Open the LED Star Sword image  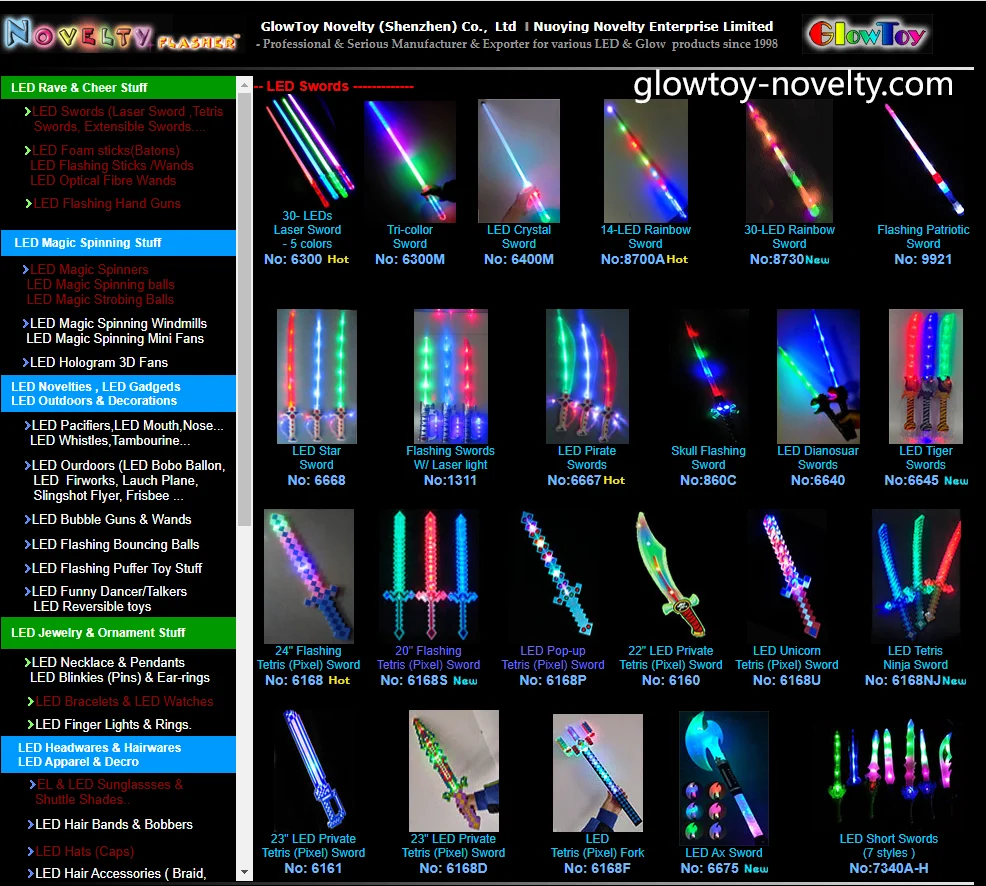(316, 376)
